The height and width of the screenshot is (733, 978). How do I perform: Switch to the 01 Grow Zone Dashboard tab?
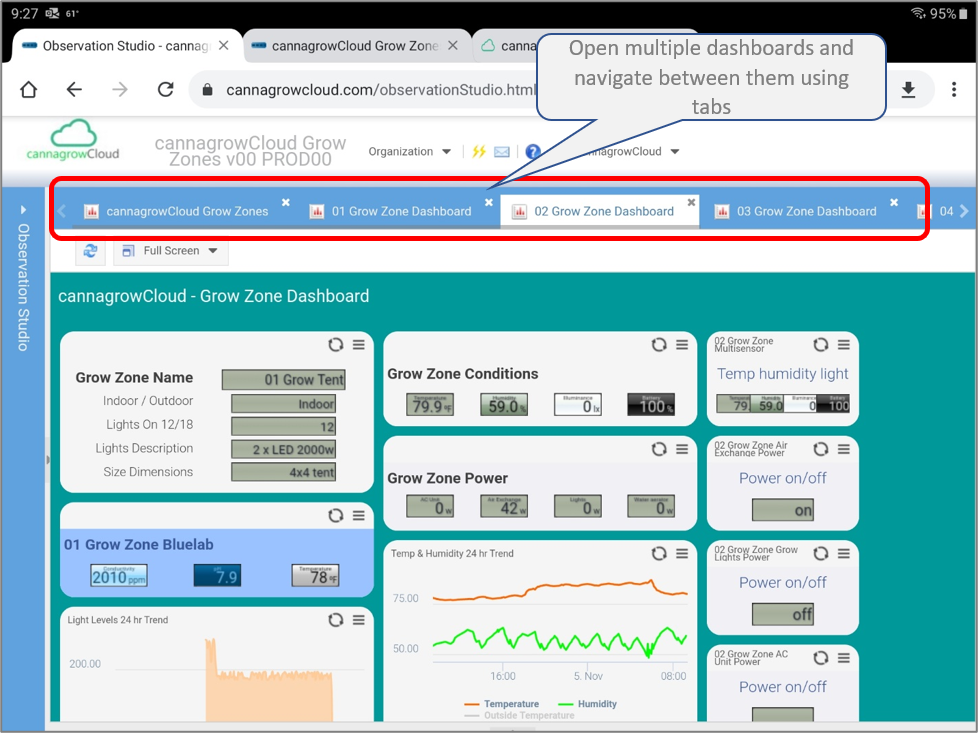[x=400, y=211]
